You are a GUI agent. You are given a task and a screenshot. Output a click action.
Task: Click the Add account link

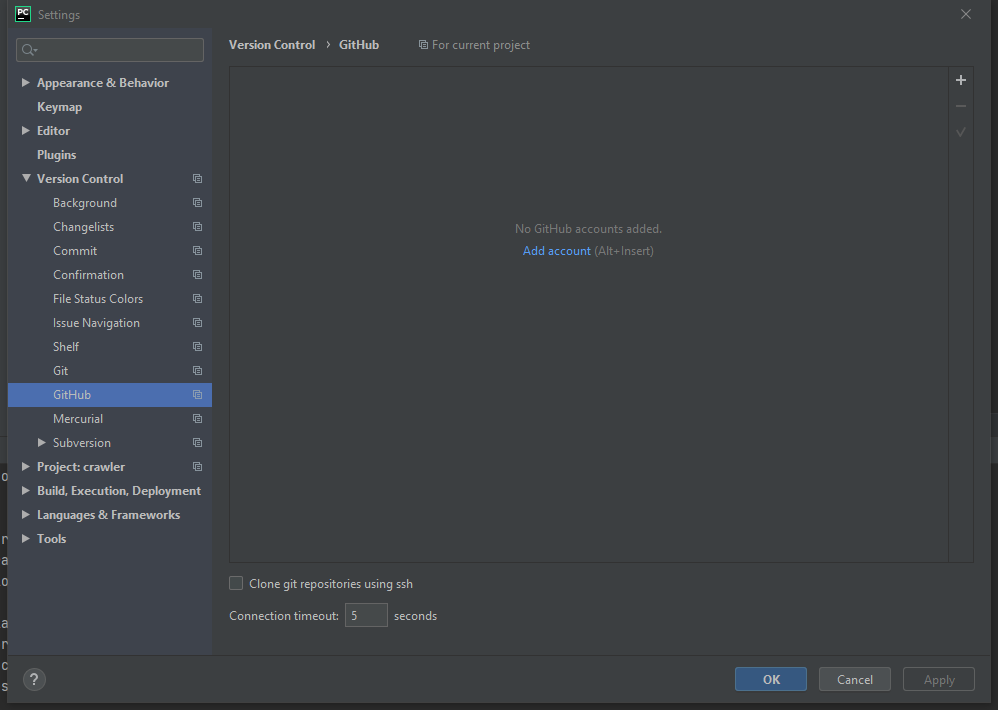[556, 251]
